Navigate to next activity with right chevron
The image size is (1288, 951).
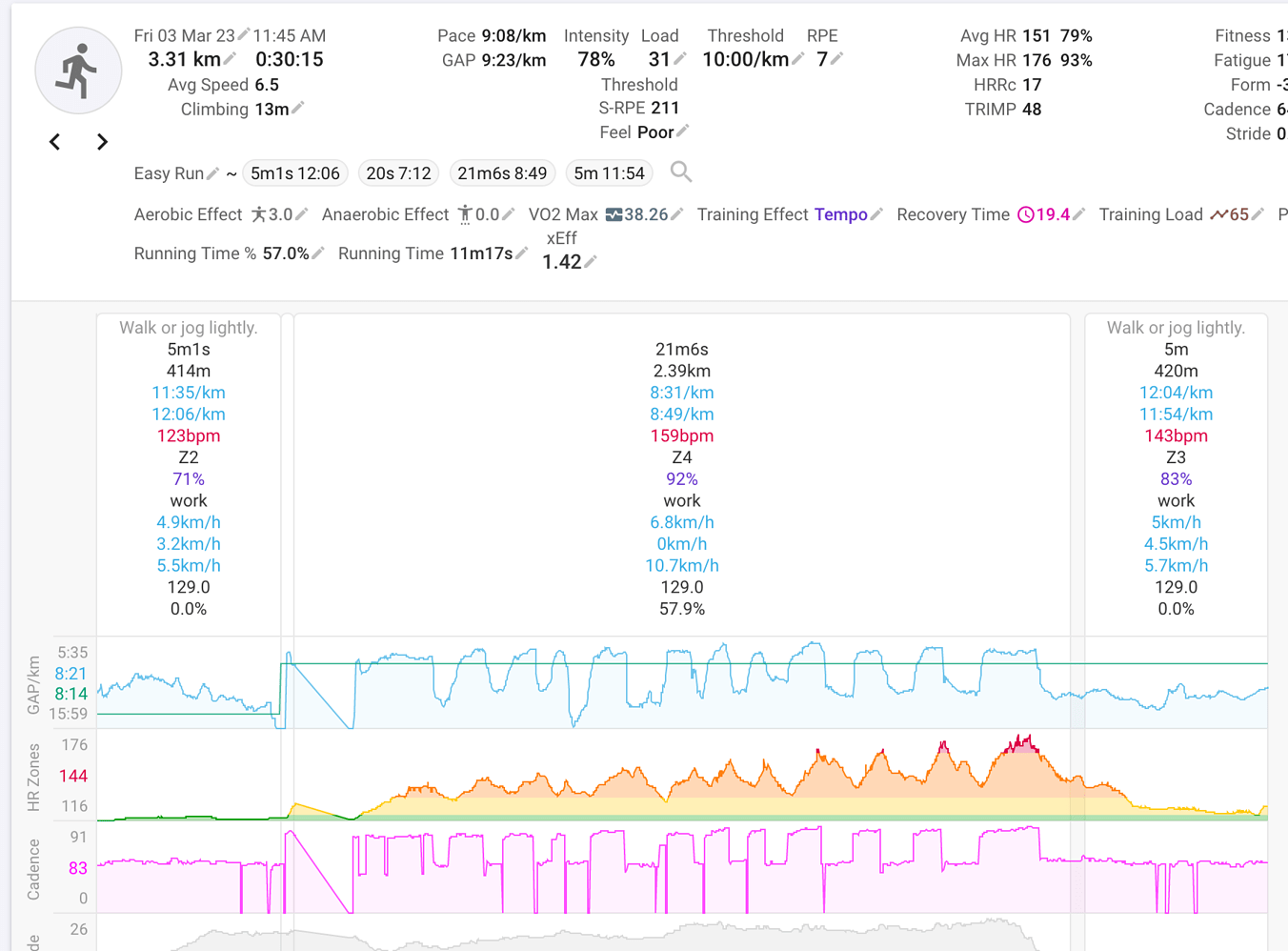pyautogui.click(x=102, y=141)
